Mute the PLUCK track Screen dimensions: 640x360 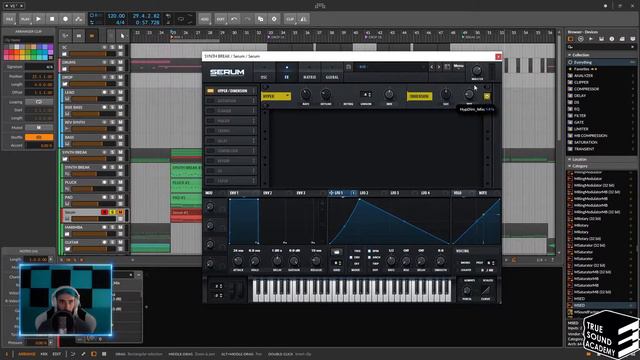(x=120, y=182)
